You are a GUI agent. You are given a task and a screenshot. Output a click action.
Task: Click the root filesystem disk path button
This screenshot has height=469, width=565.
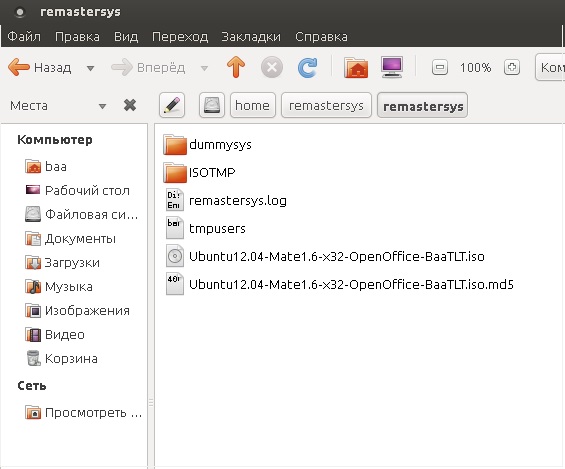pyautogui.click(x=212, y=106)
